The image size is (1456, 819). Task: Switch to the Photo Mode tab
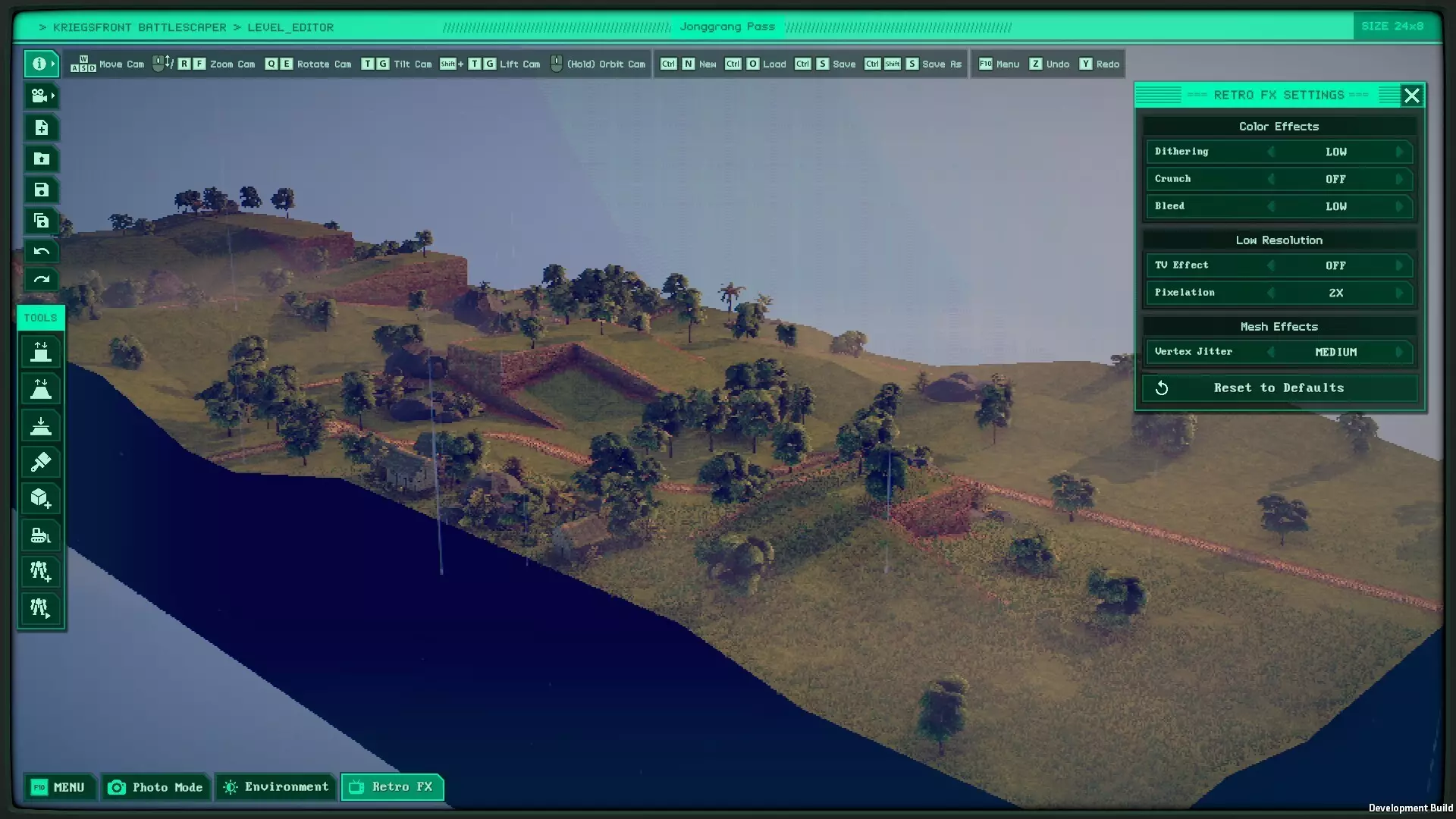pyautogui.click(x=155, y=787)
